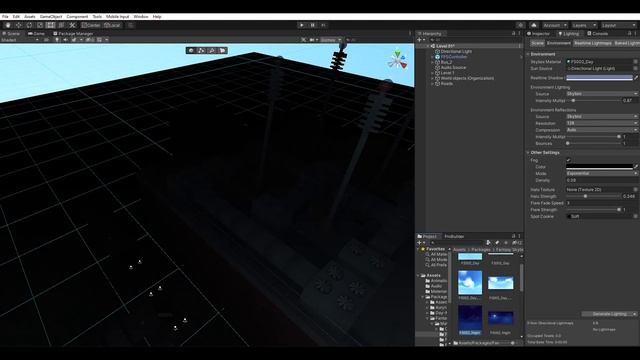Image resolution: width=640 pixels, height=360 pixels.
Task: Open the Fog Mode dropdown
Action: [602, 173]
